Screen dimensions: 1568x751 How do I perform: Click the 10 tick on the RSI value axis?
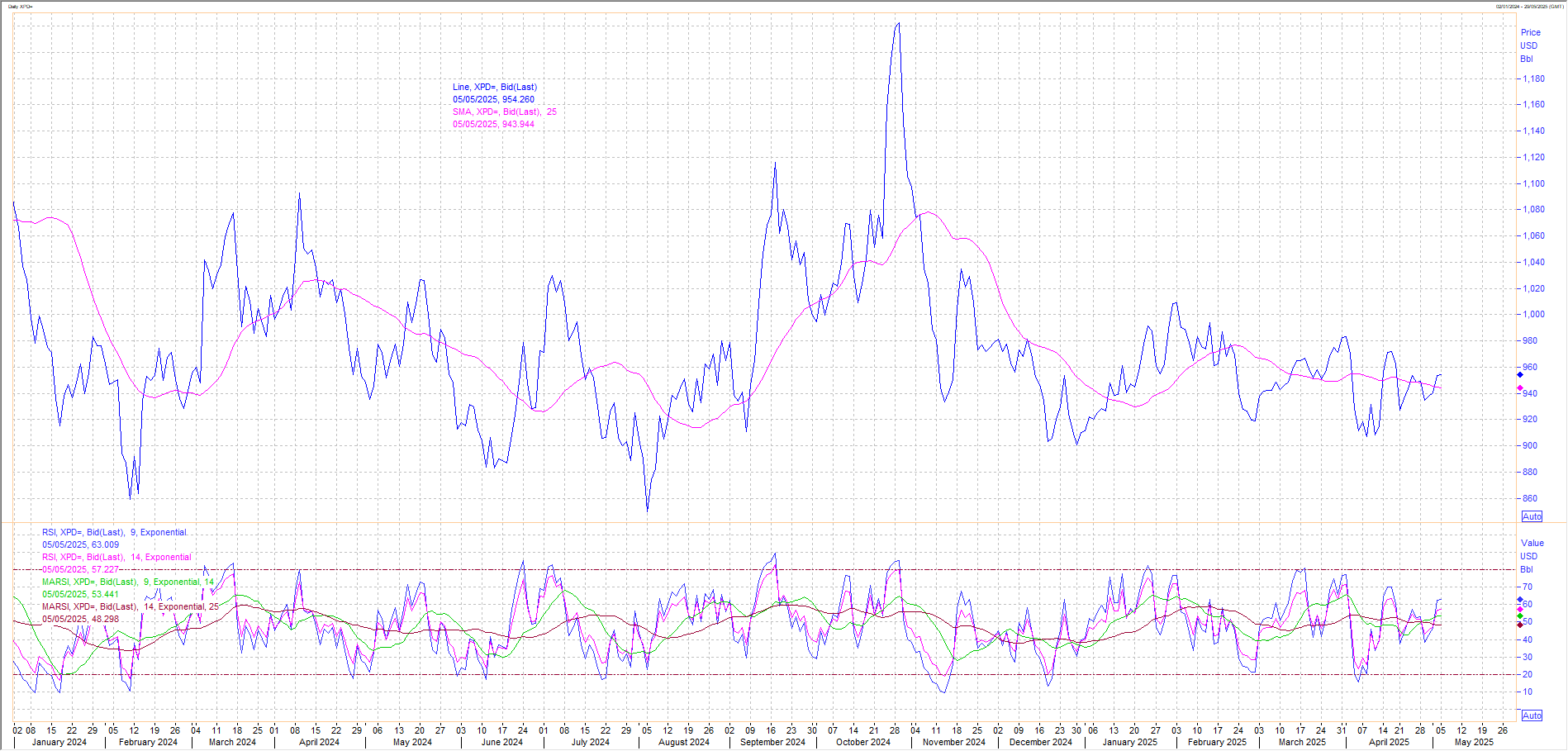[x=1528, y=692]
